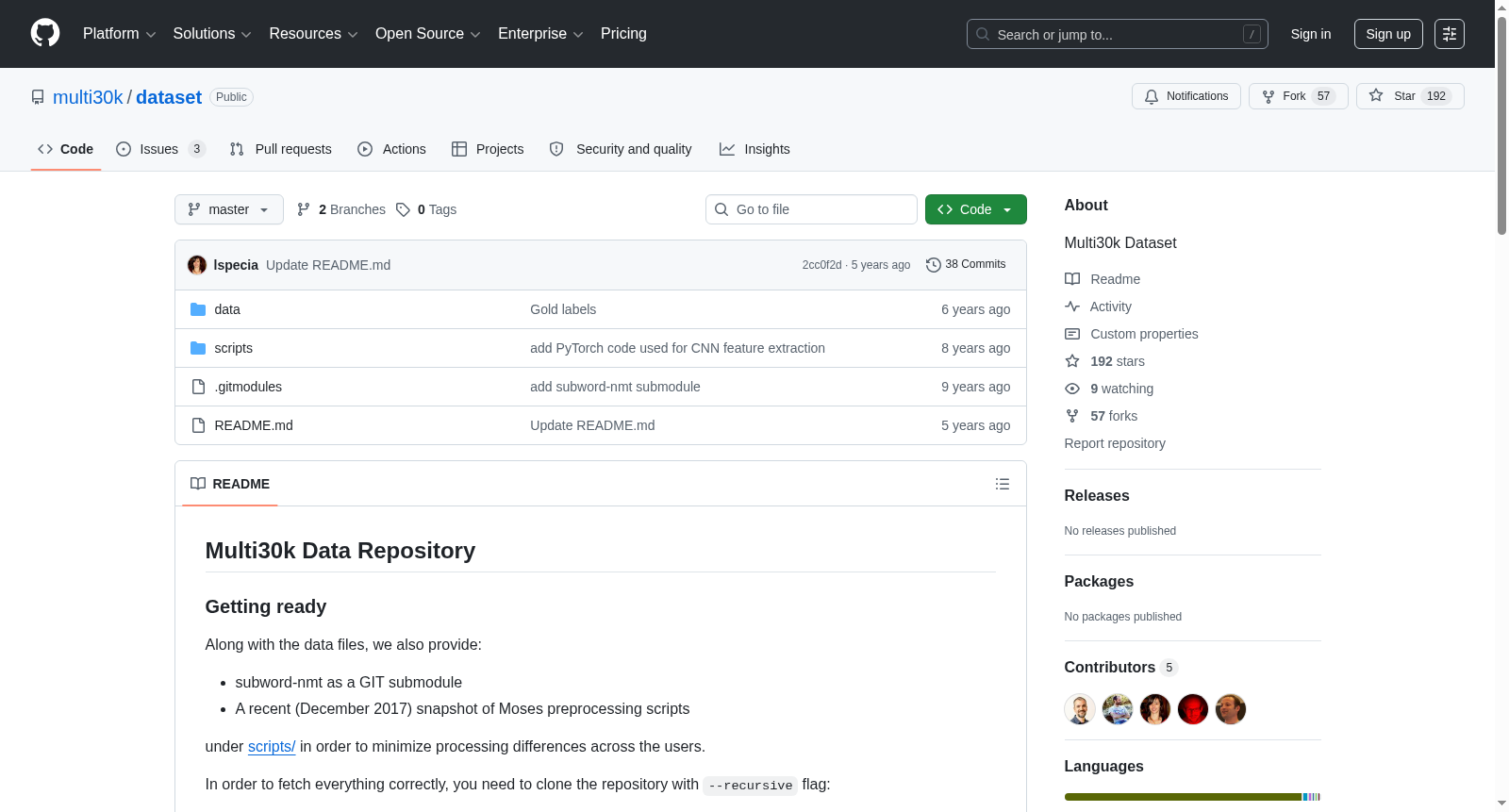The height and width of the screenshot is (812, 1509).
Task: Open the multi30k owner link
Action: 88,97
